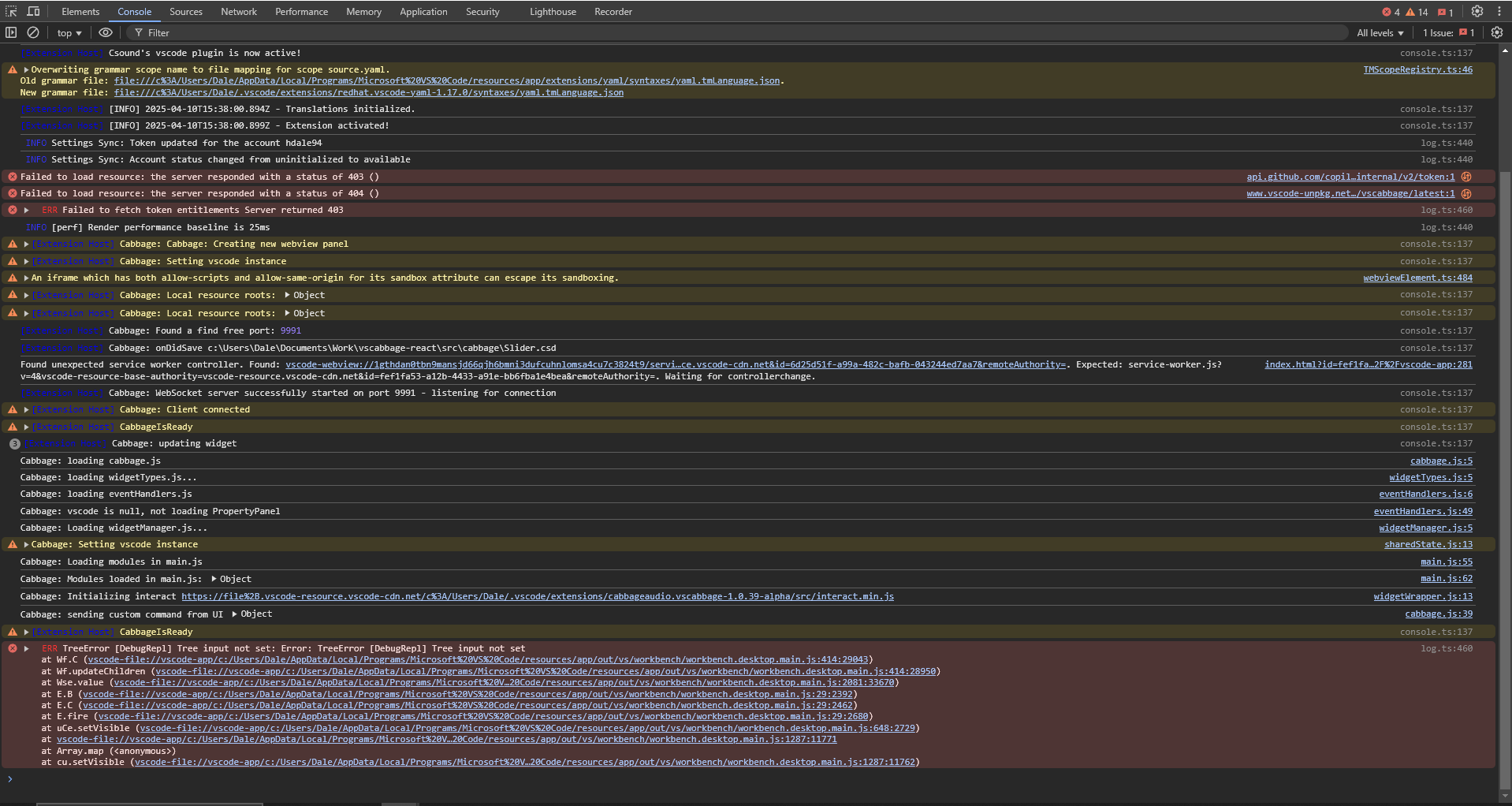Open the 'top' JavaScript context dropdown
Image resolution: width=1512 pixels, height=806 pixels.
click(69, 33)
